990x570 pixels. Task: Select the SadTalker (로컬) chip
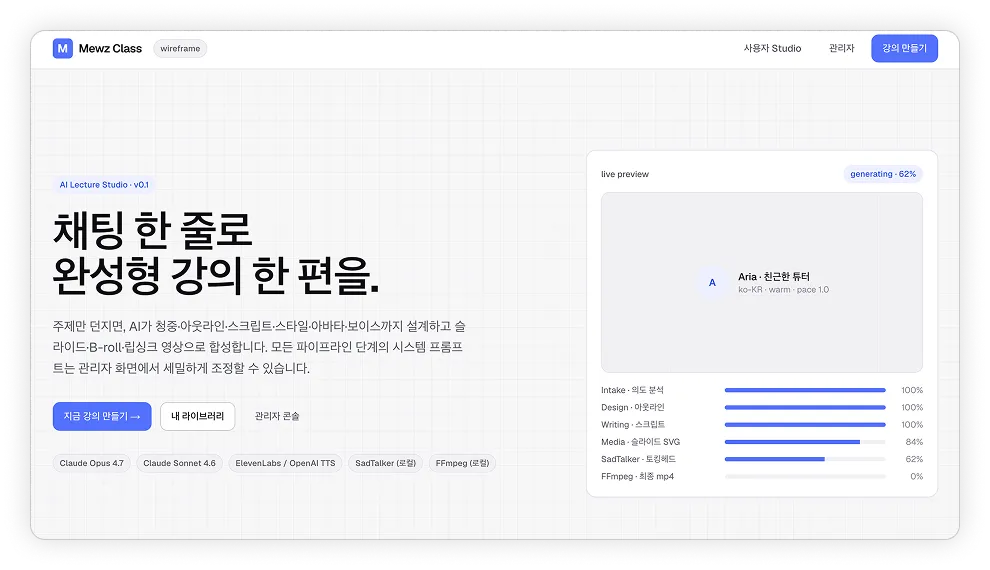[x=385, y=463]
